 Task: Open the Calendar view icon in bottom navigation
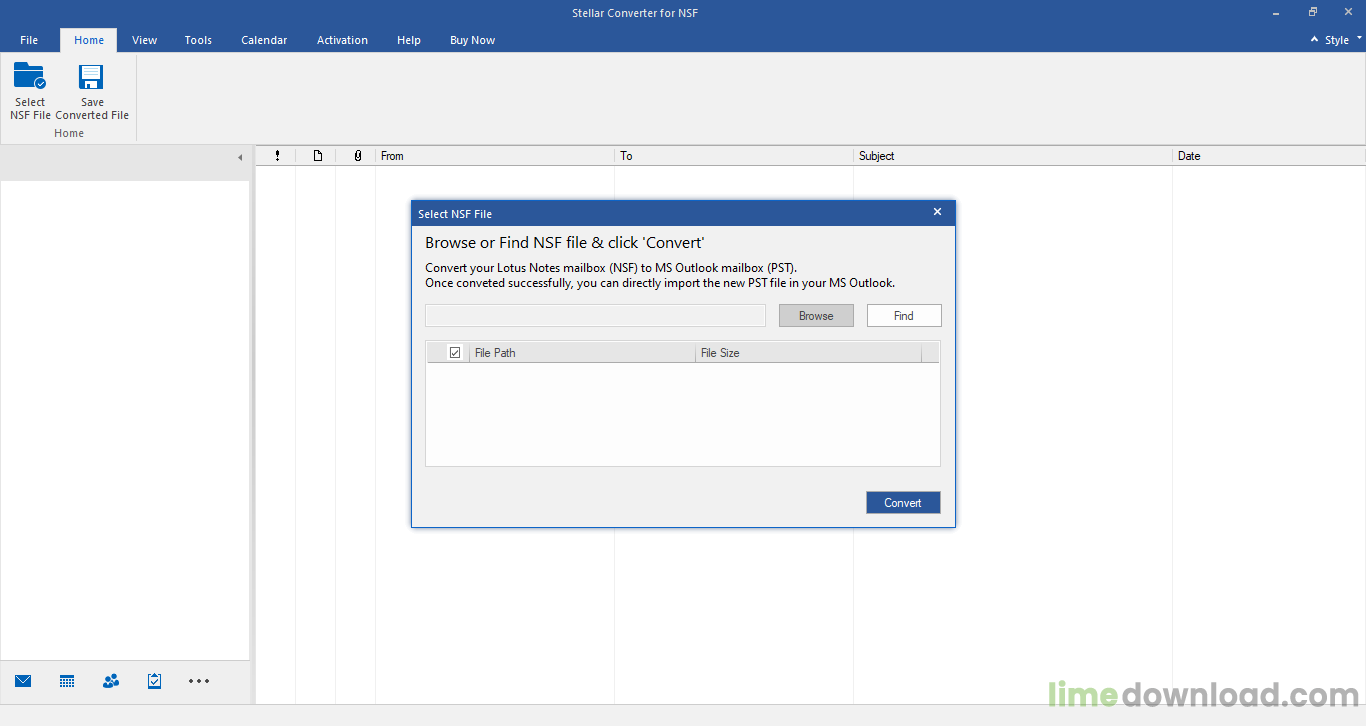[x=67, y=681]
